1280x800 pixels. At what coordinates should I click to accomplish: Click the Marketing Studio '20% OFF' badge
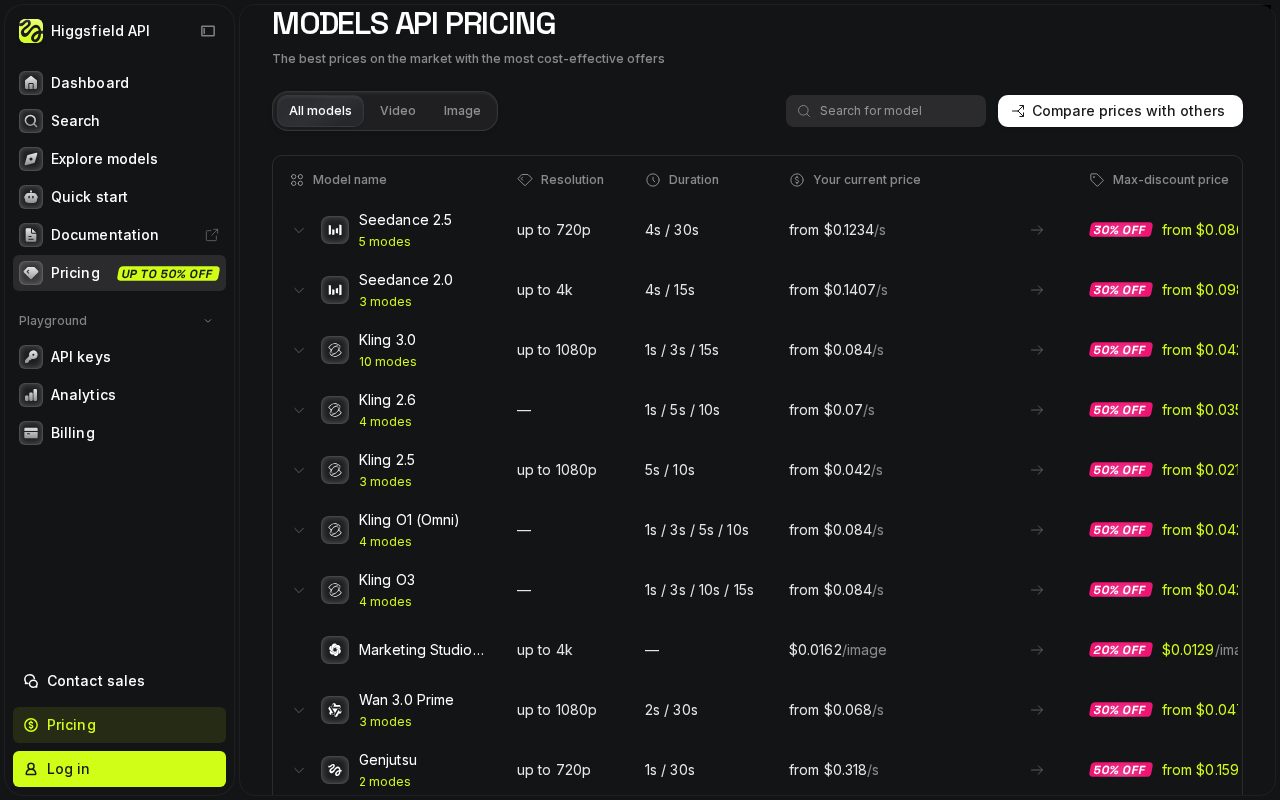click(1120, 650)
